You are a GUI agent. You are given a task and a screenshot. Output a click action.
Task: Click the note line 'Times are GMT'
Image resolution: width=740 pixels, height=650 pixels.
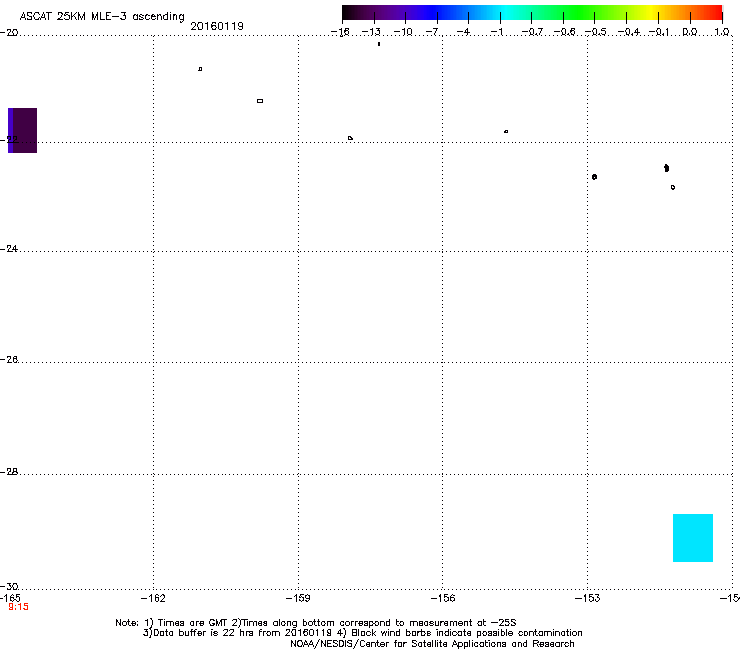point(315,623)
